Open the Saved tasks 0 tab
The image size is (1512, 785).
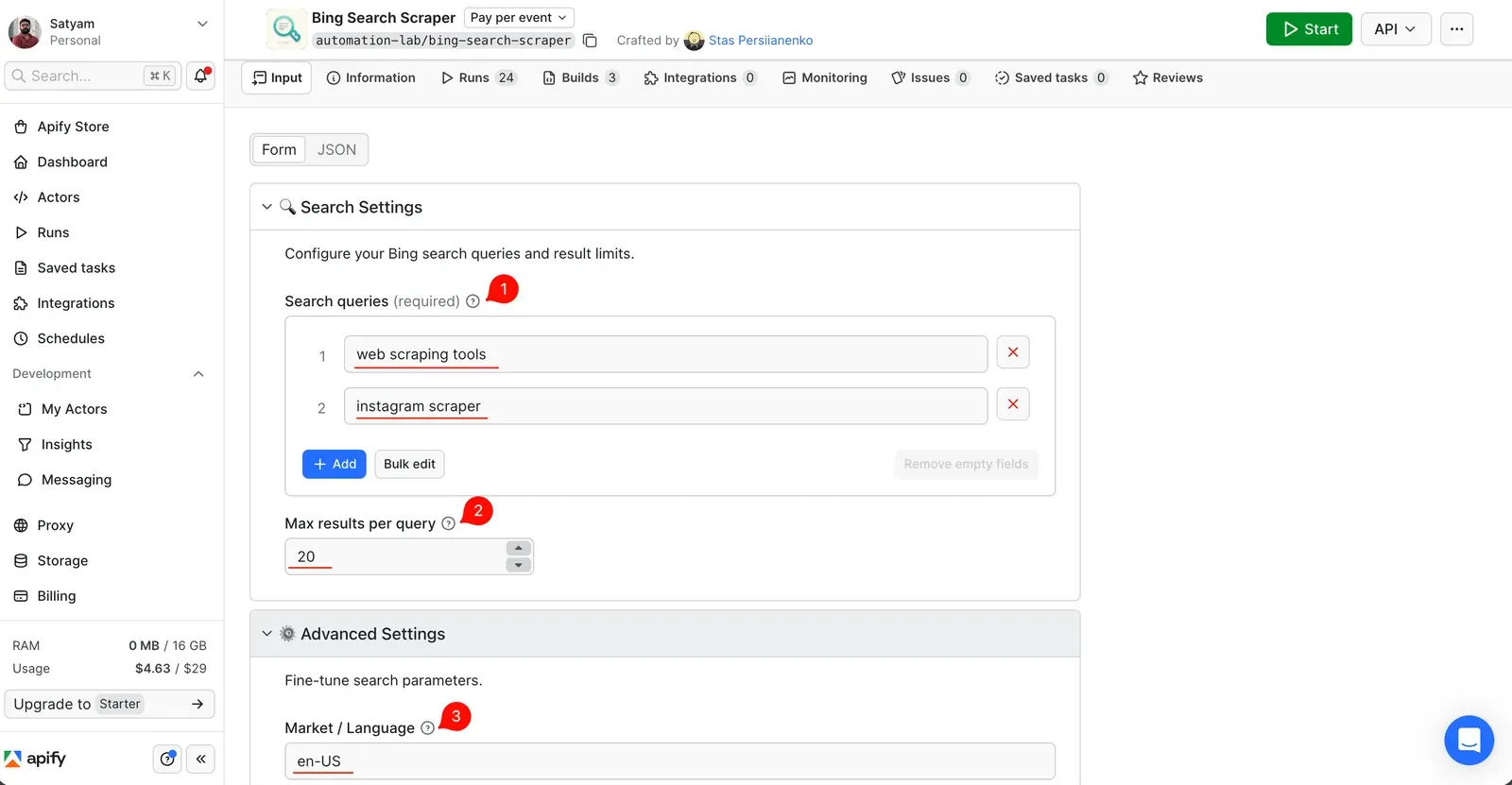point(1052,77)
